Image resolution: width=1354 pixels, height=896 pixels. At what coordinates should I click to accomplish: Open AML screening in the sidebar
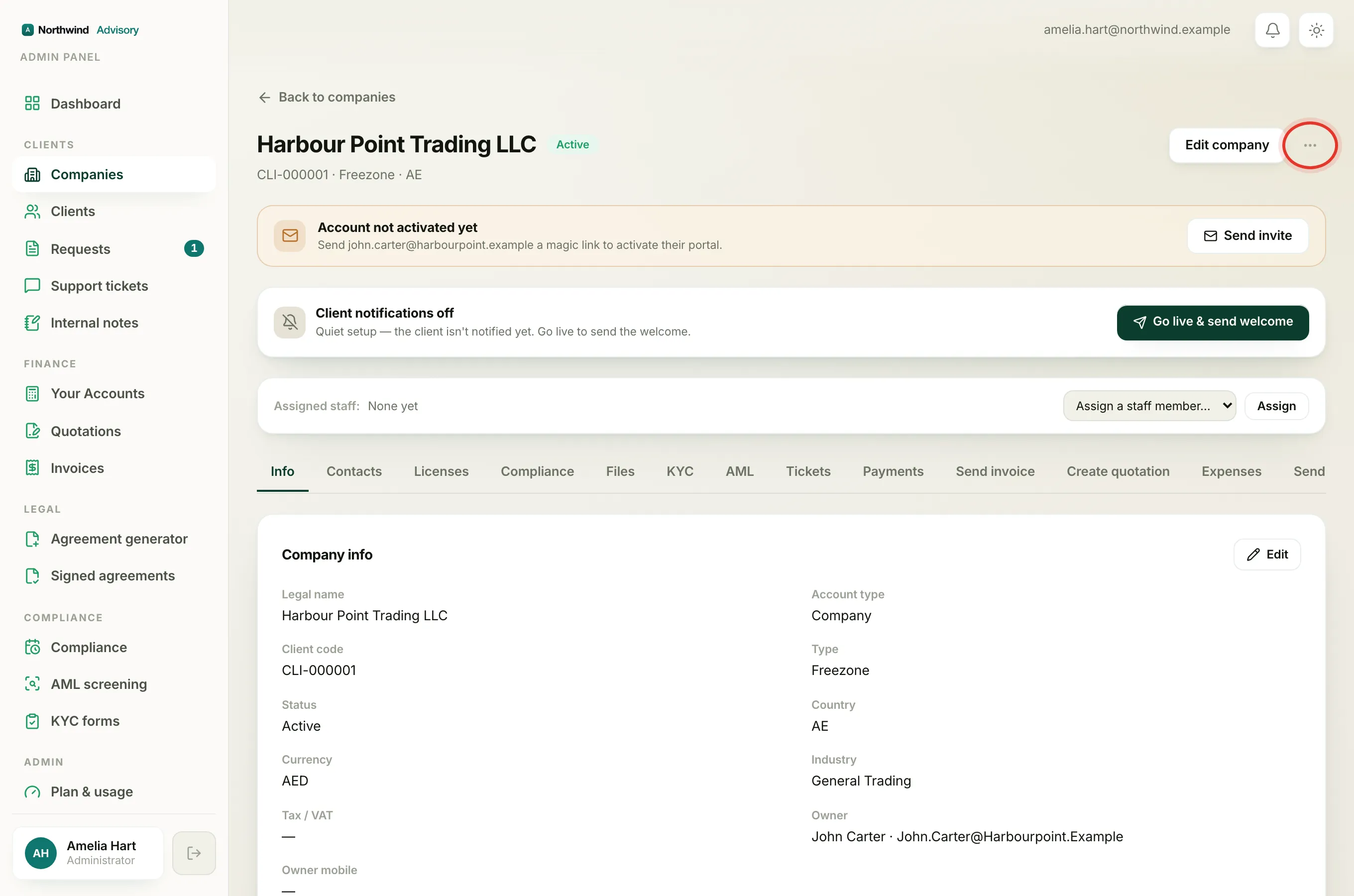113,684
